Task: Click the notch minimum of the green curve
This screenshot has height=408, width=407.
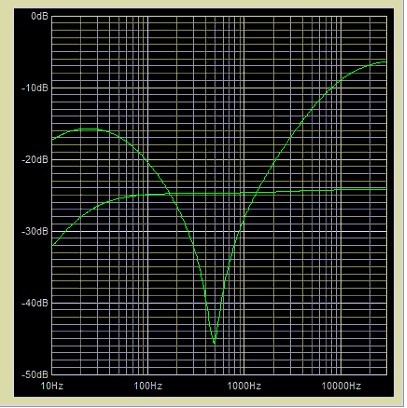Action: [x=214, y=343]
